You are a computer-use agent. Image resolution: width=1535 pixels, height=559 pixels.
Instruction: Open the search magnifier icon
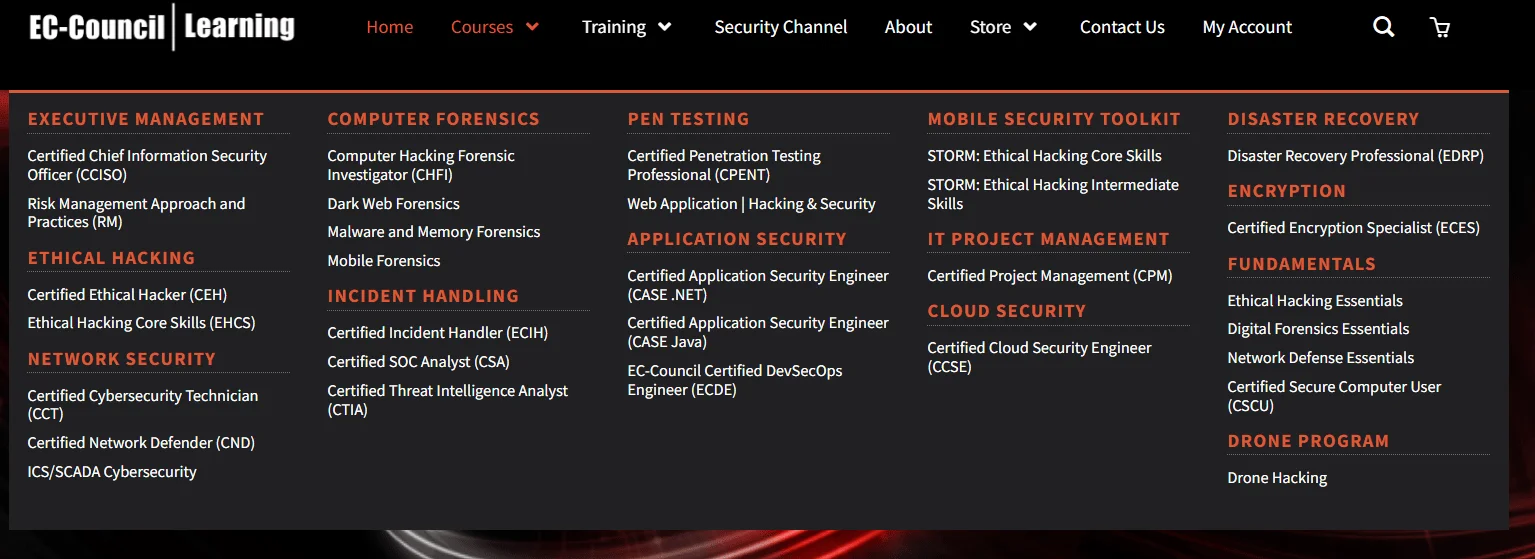point(1383,27)
